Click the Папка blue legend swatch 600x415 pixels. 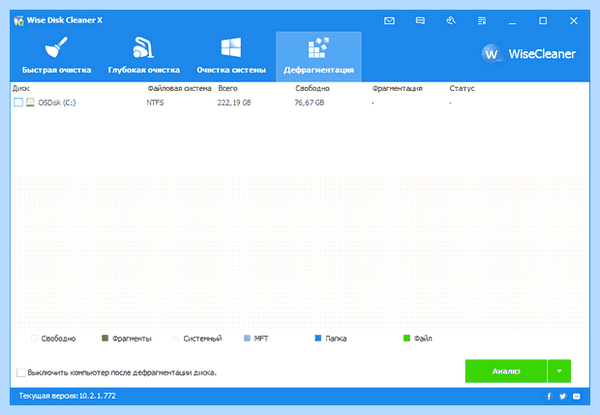click(x=318, y=338)
